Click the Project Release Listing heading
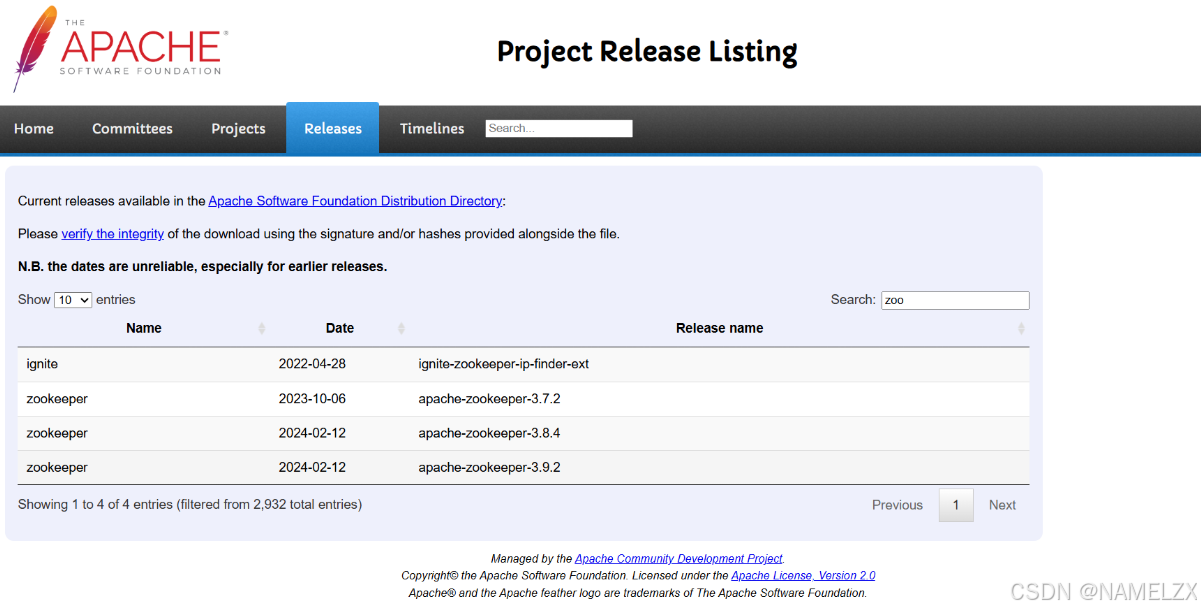Viewport: 1201px width, 611px height. 647,51
